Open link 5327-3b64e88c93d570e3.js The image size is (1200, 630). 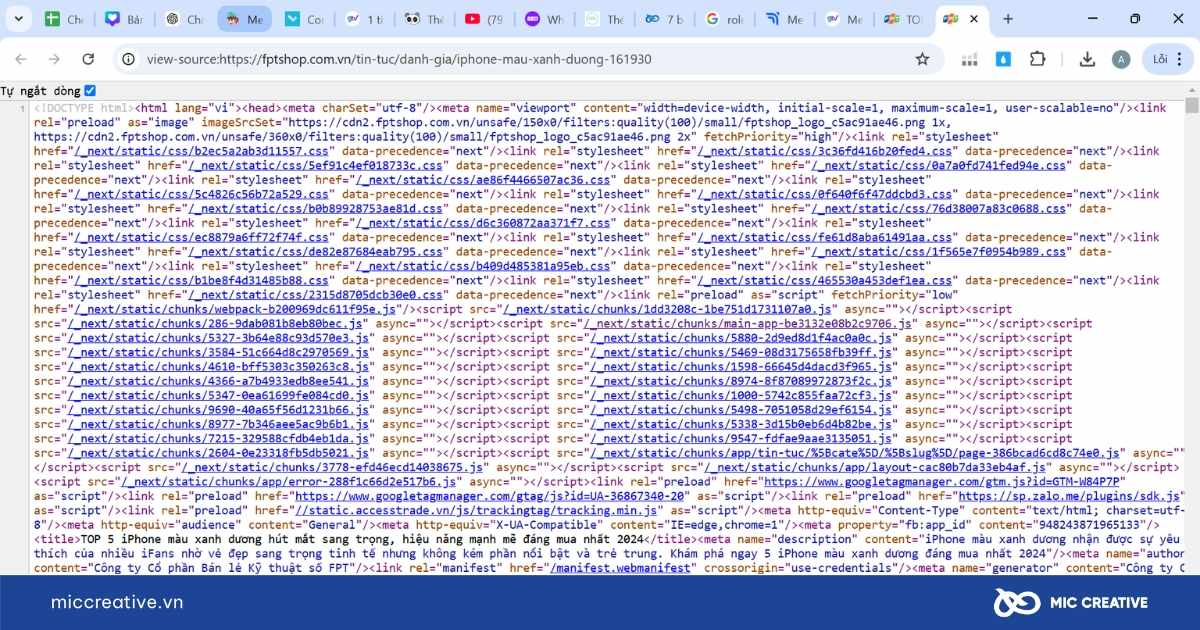pyautogui.click(x=220, y=338)
